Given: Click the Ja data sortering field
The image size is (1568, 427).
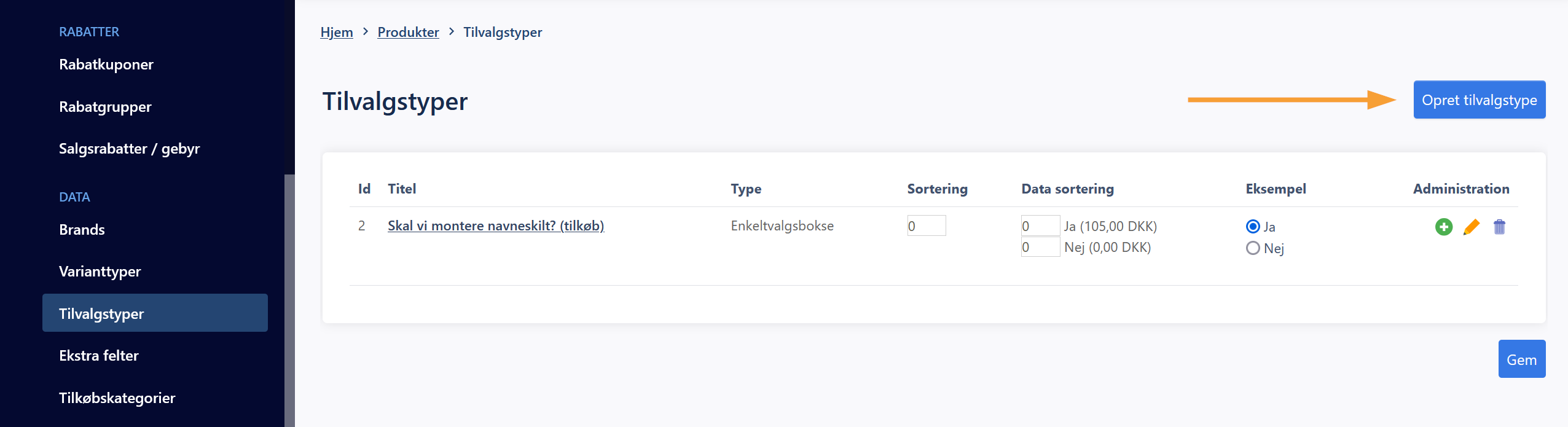Looking at the screenshot, I should [x=1040, y=225].
